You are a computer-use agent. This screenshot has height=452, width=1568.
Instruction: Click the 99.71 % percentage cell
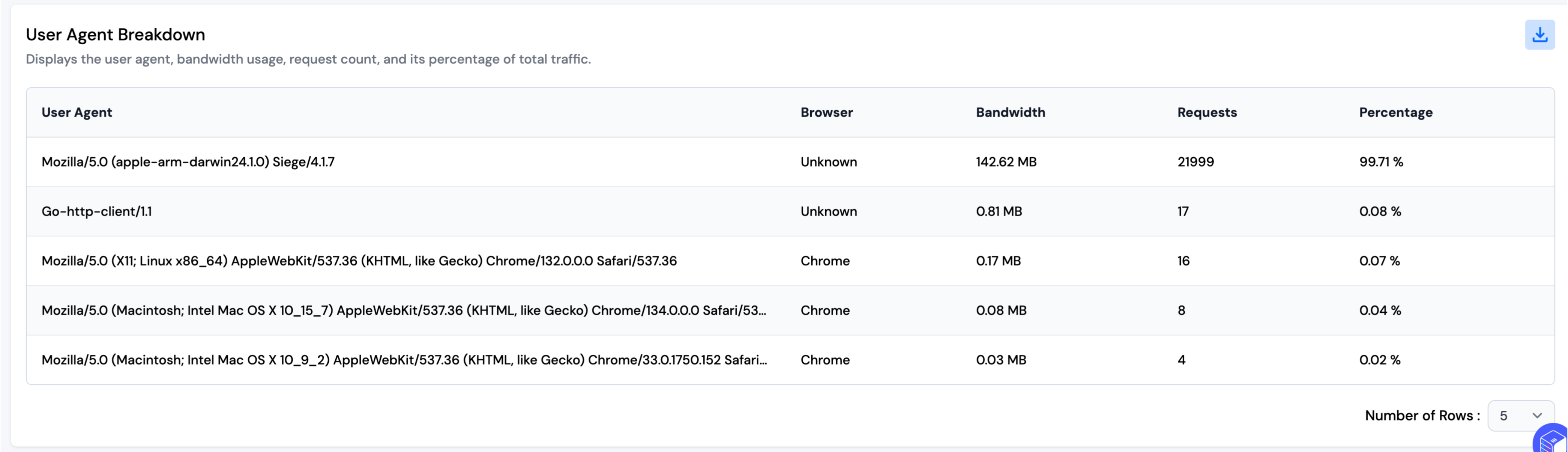tap(1380, 162)
